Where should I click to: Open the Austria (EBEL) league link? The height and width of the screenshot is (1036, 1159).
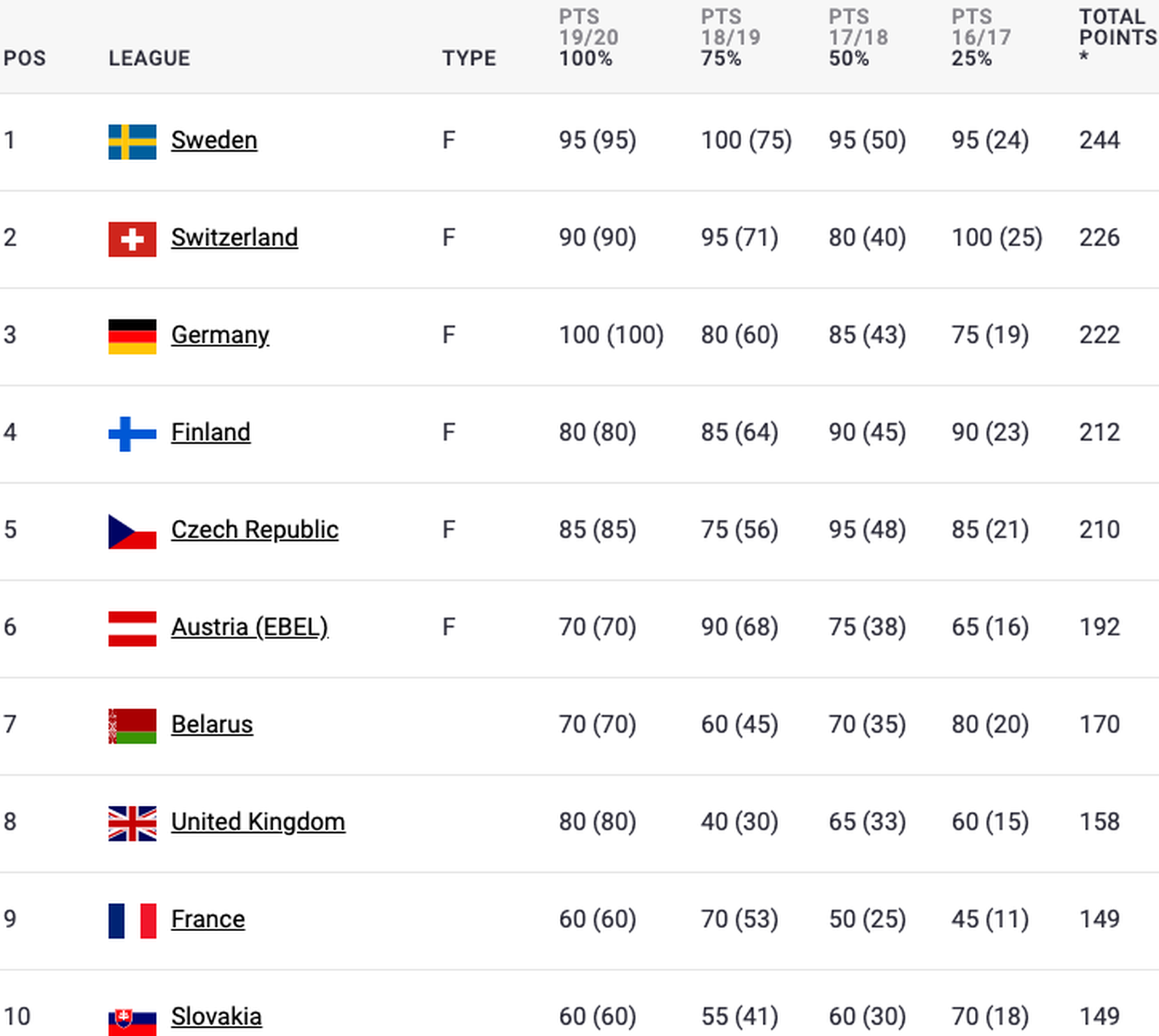tap(249, 627)
